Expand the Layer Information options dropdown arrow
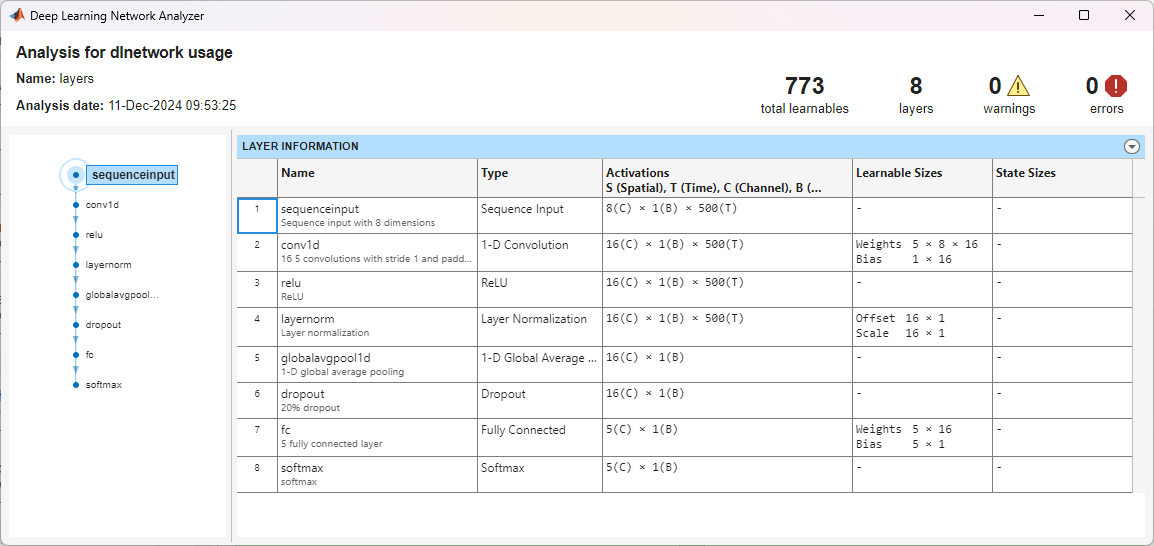Screen dimensions: 1154x546 coord(1132,146)
